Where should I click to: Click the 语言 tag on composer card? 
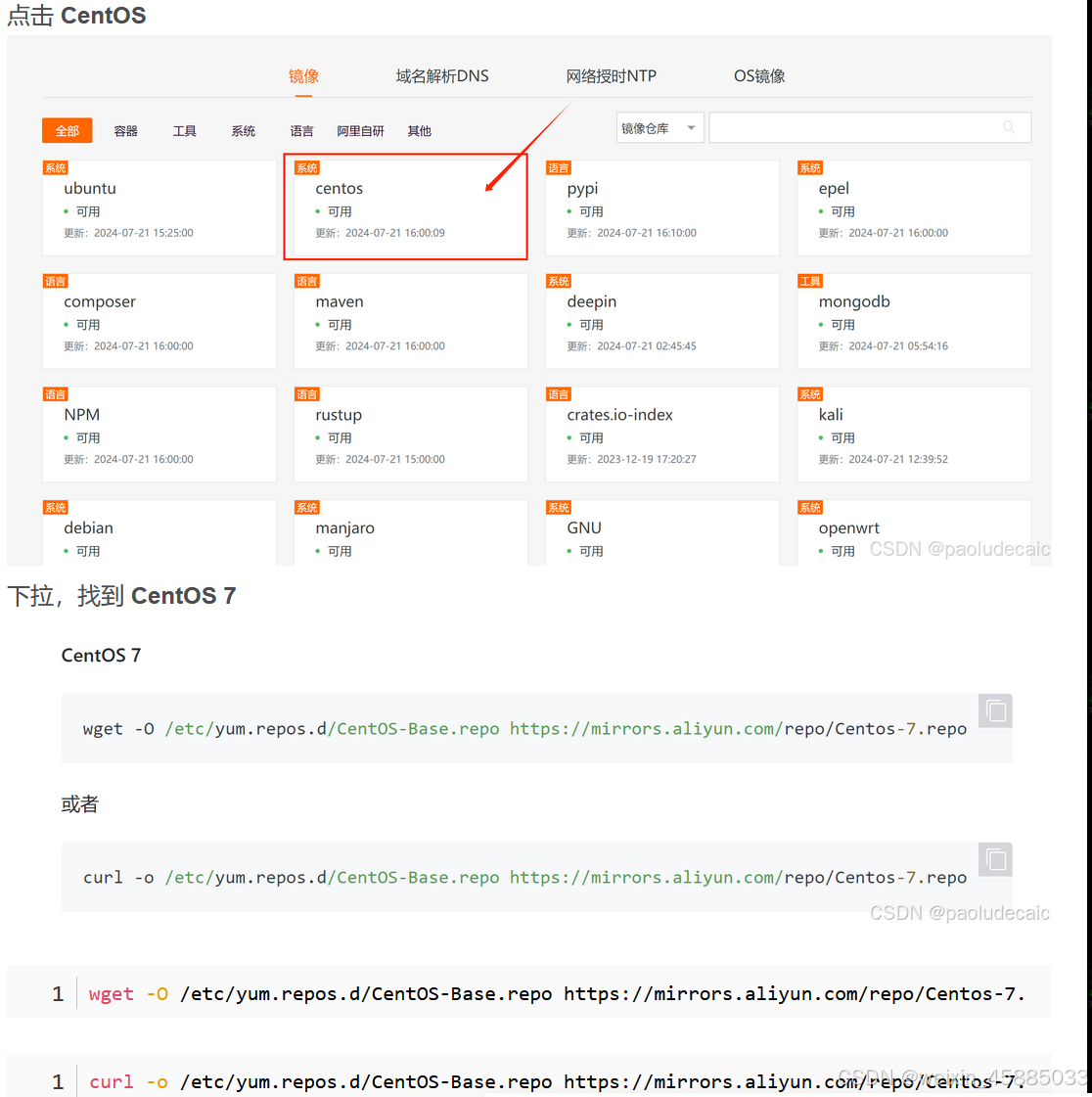55,281
